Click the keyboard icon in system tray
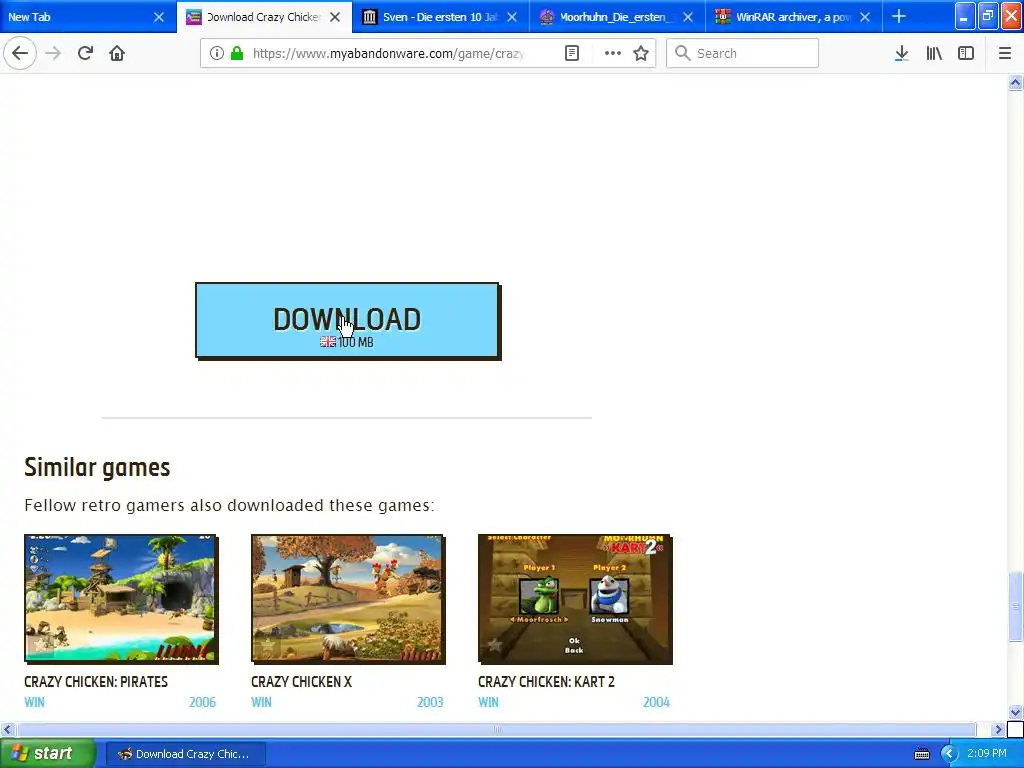Viewport: 1024px width, 768px height. pyautogui.click(x=921, y=754)
